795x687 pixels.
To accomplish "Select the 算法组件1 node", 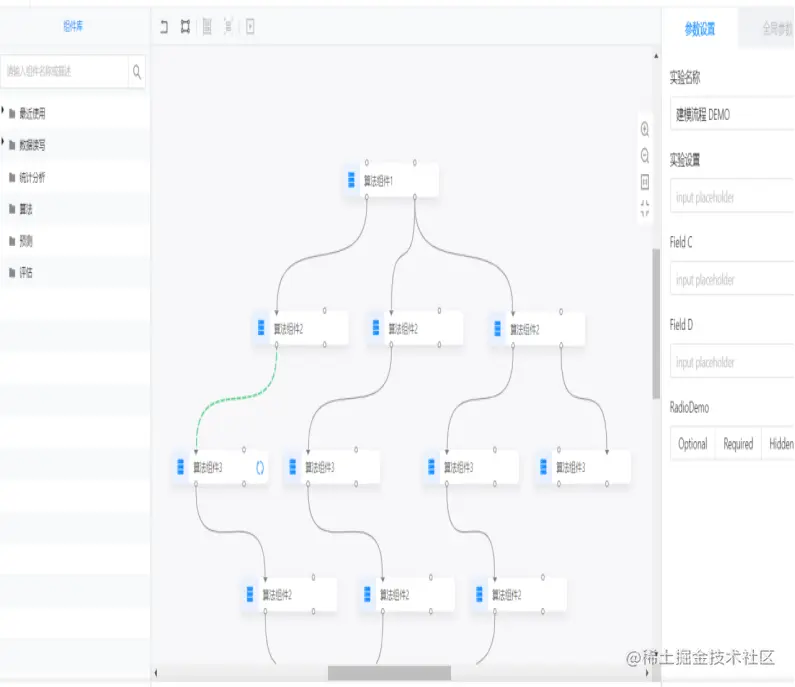I will [390, 180].
